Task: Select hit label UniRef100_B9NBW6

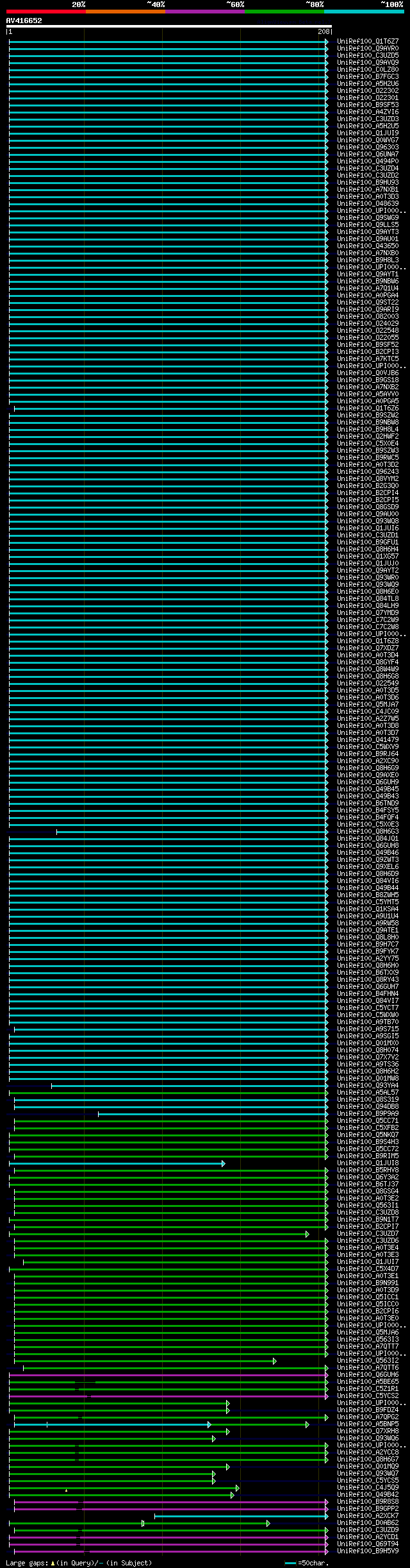Action: 368,281
